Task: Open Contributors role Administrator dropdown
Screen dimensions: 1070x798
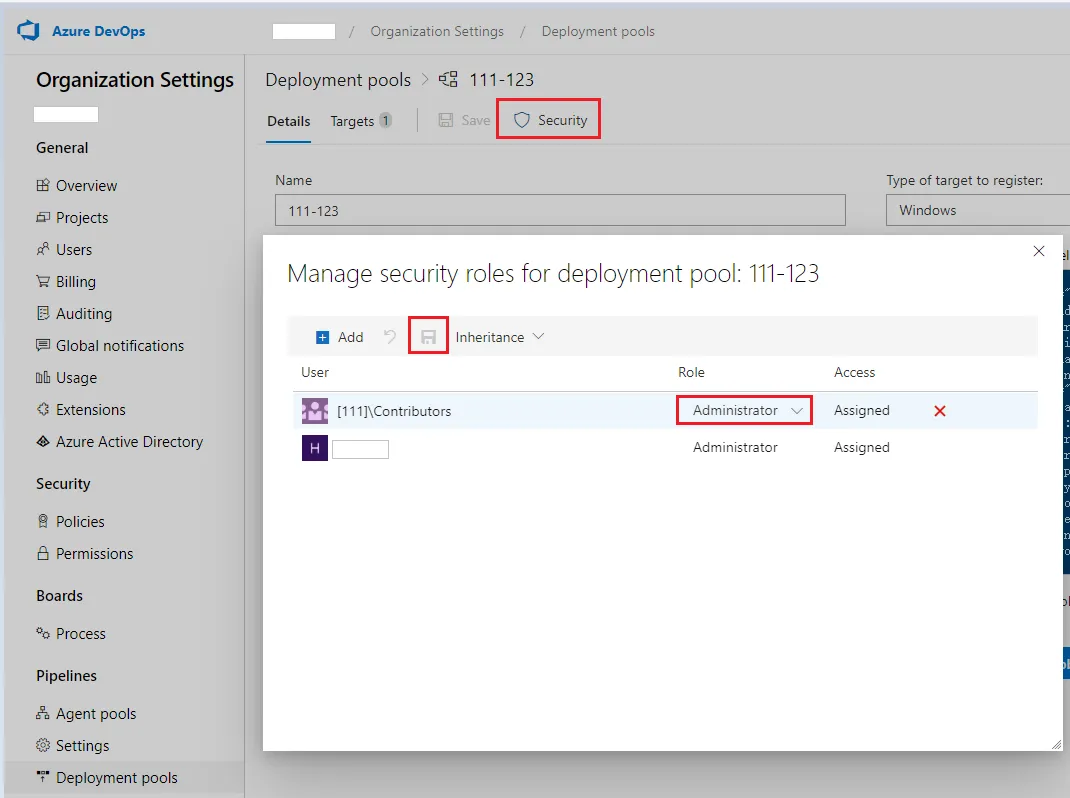Action: (744, 410)
